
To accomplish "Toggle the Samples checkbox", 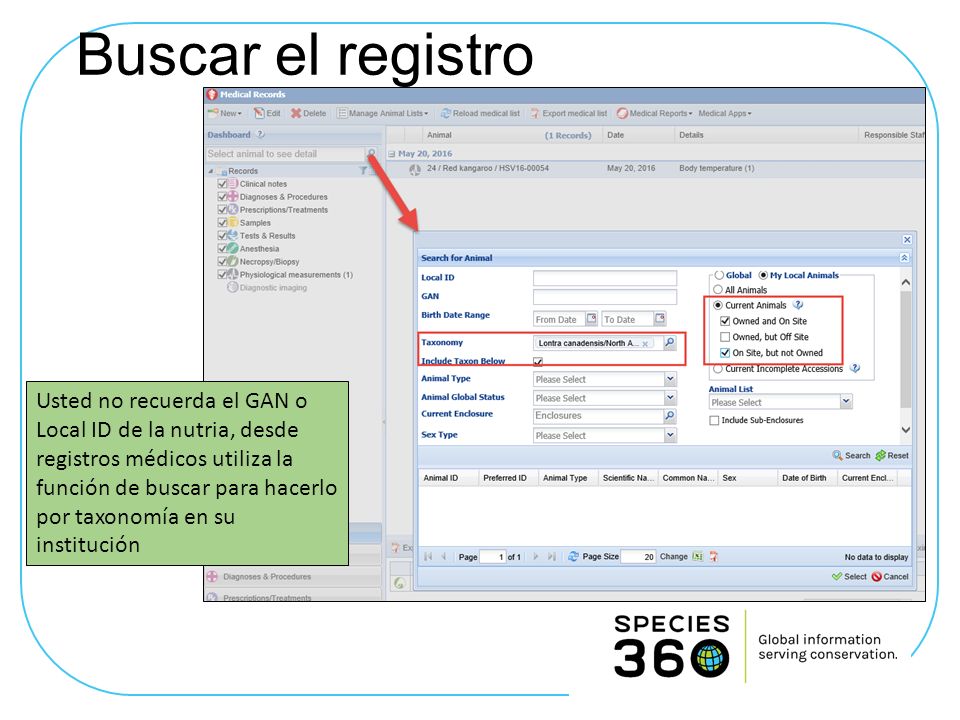I will [223, 223].
